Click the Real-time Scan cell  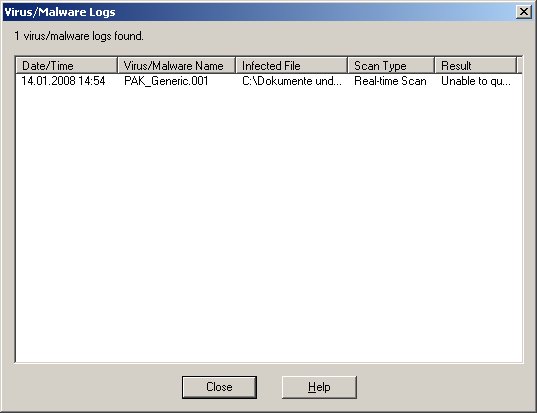click(x=390, y=81)
